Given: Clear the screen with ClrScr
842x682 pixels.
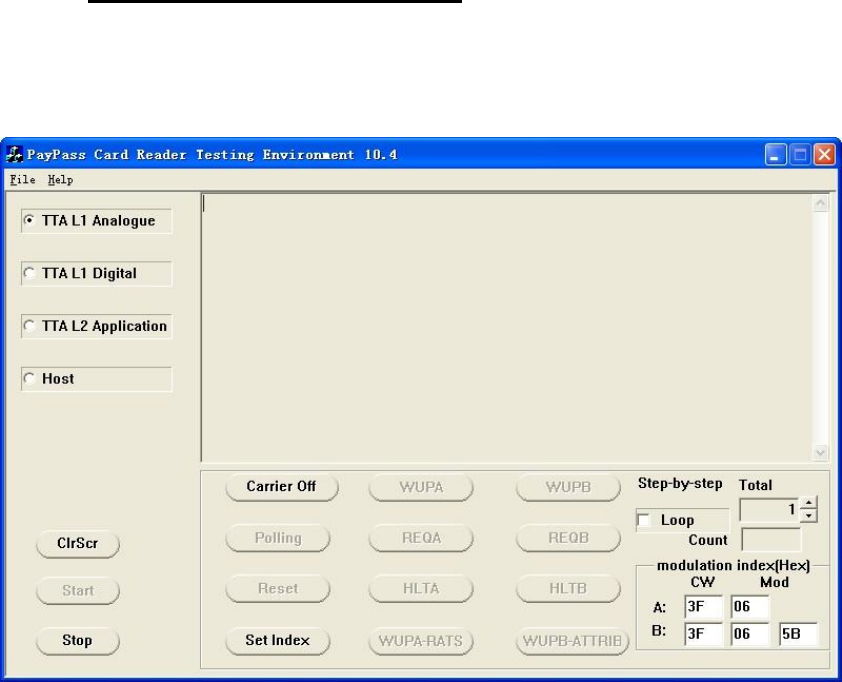Looking at the screenshot, I should tap(77, 543).
